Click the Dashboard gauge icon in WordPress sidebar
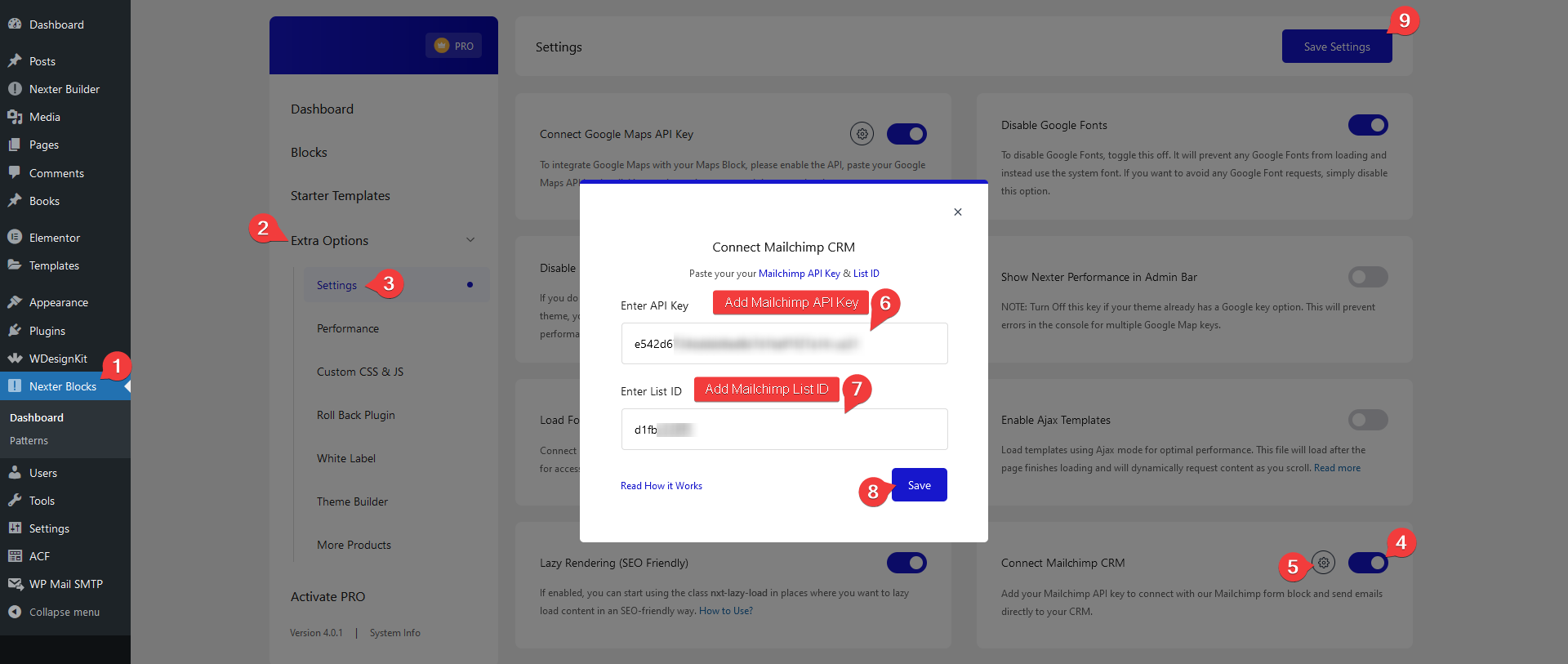 (x=15, y=25)
